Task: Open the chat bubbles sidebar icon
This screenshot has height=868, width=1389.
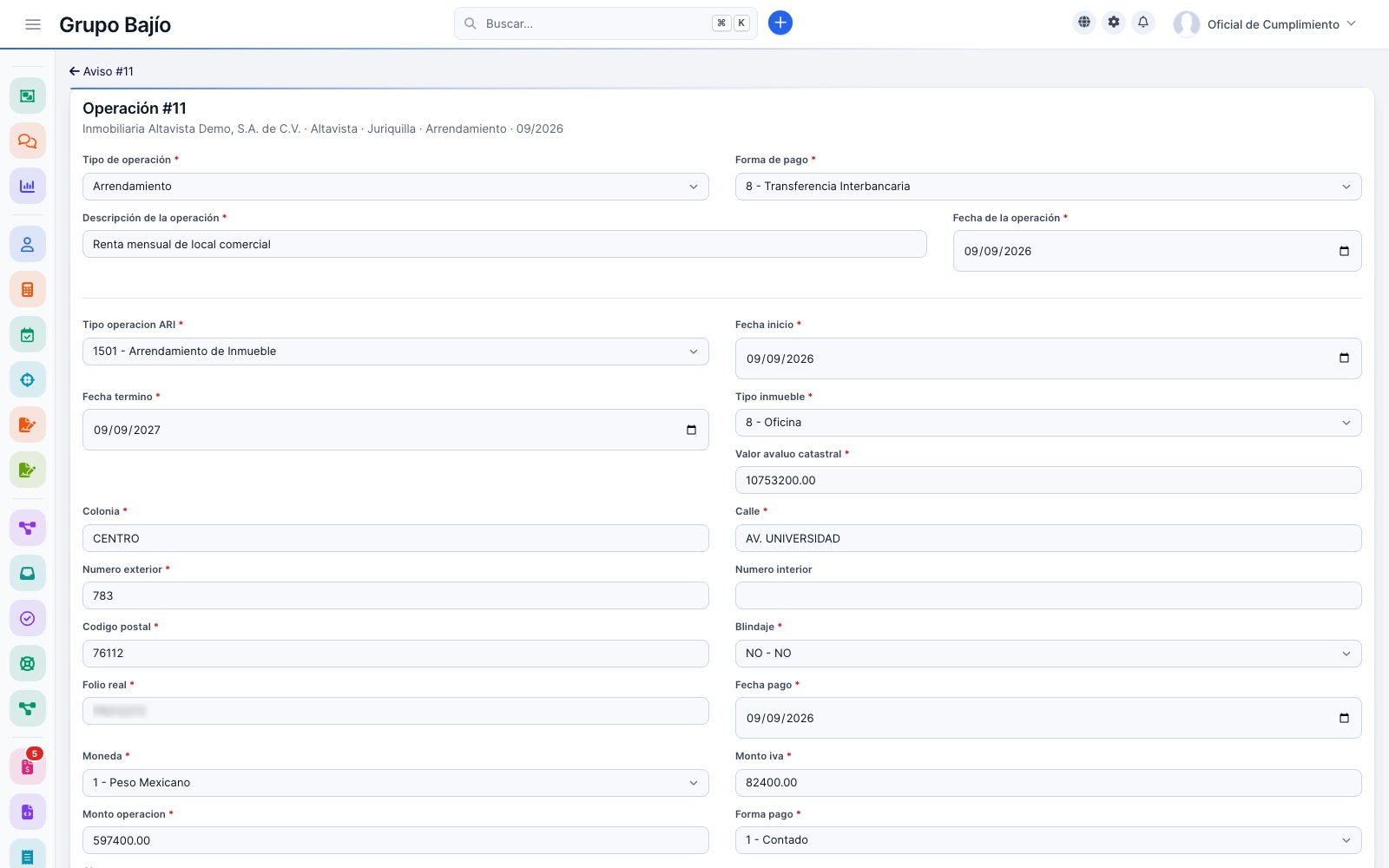Action: point(28,141)
